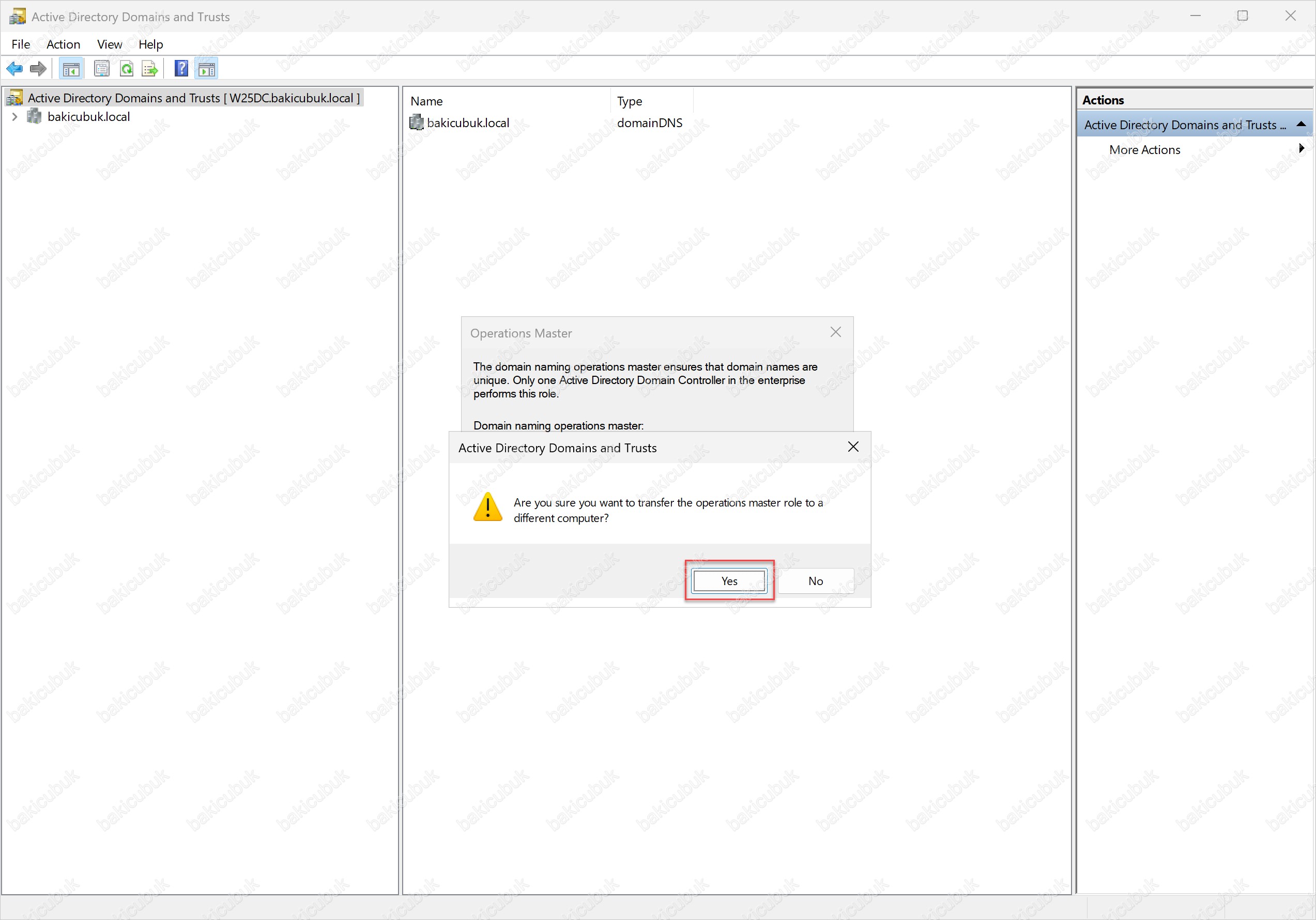Click More Actions in Actions pane
Screen dimensions: 1316x920
[x=1144, y=149]
